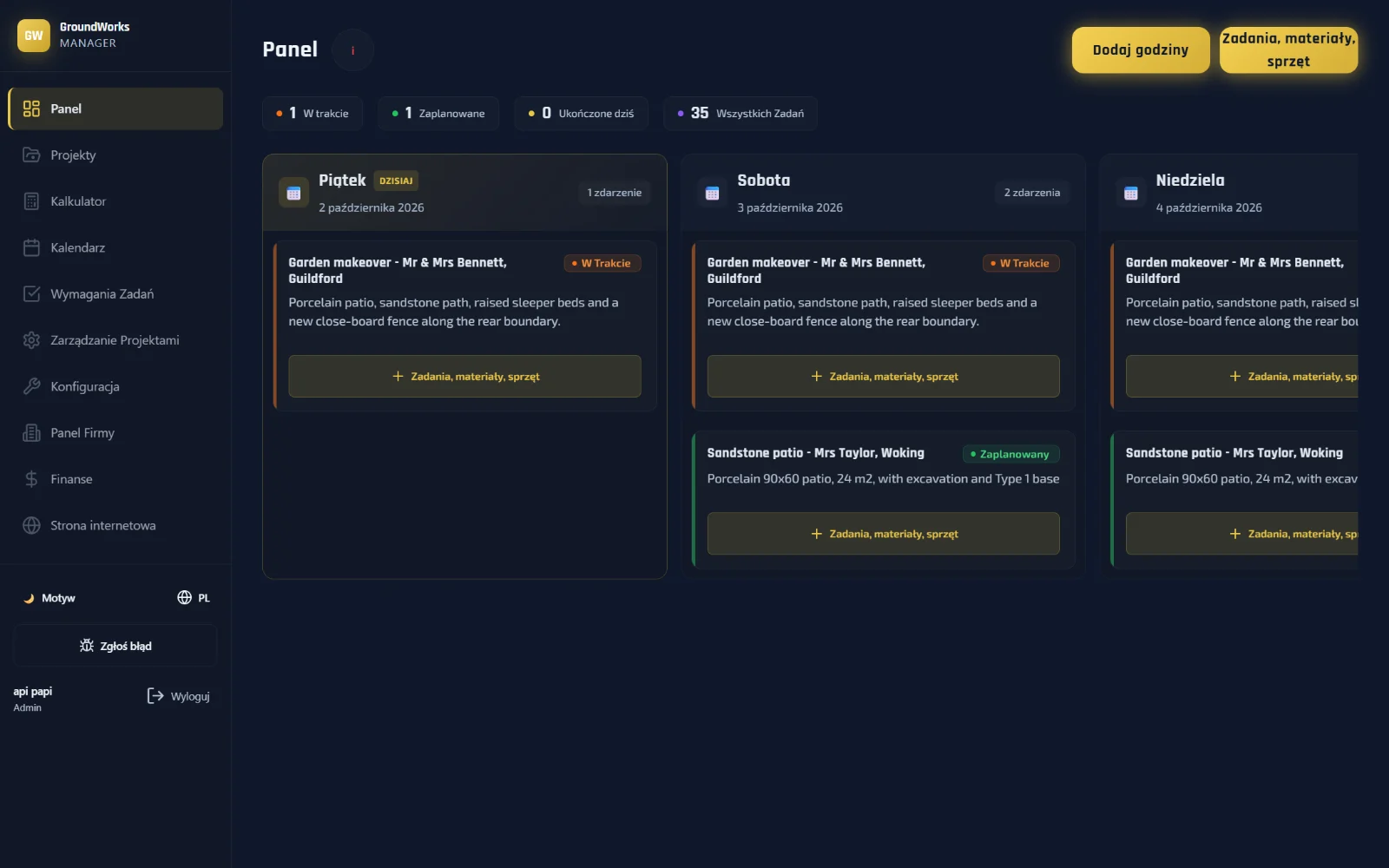Click the calendar icon in Piątek header
This screenshot has height=868, width=1389.
[x=293, y=193]
